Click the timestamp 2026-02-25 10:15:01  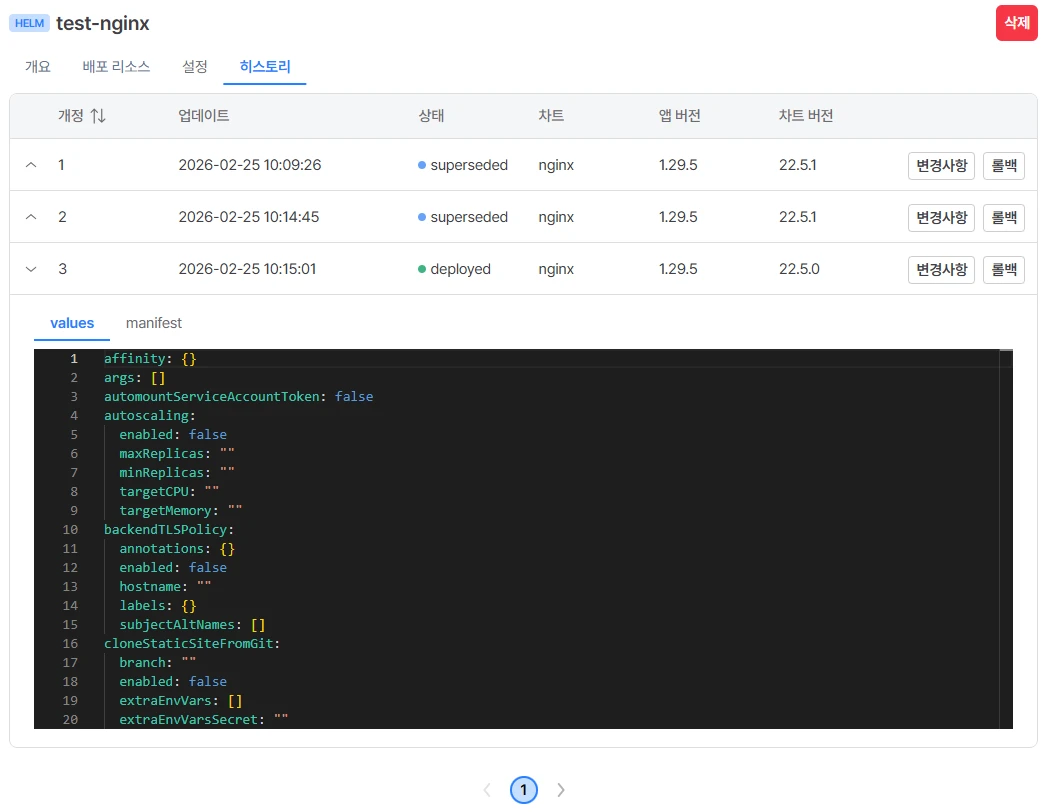click(247, 269)
